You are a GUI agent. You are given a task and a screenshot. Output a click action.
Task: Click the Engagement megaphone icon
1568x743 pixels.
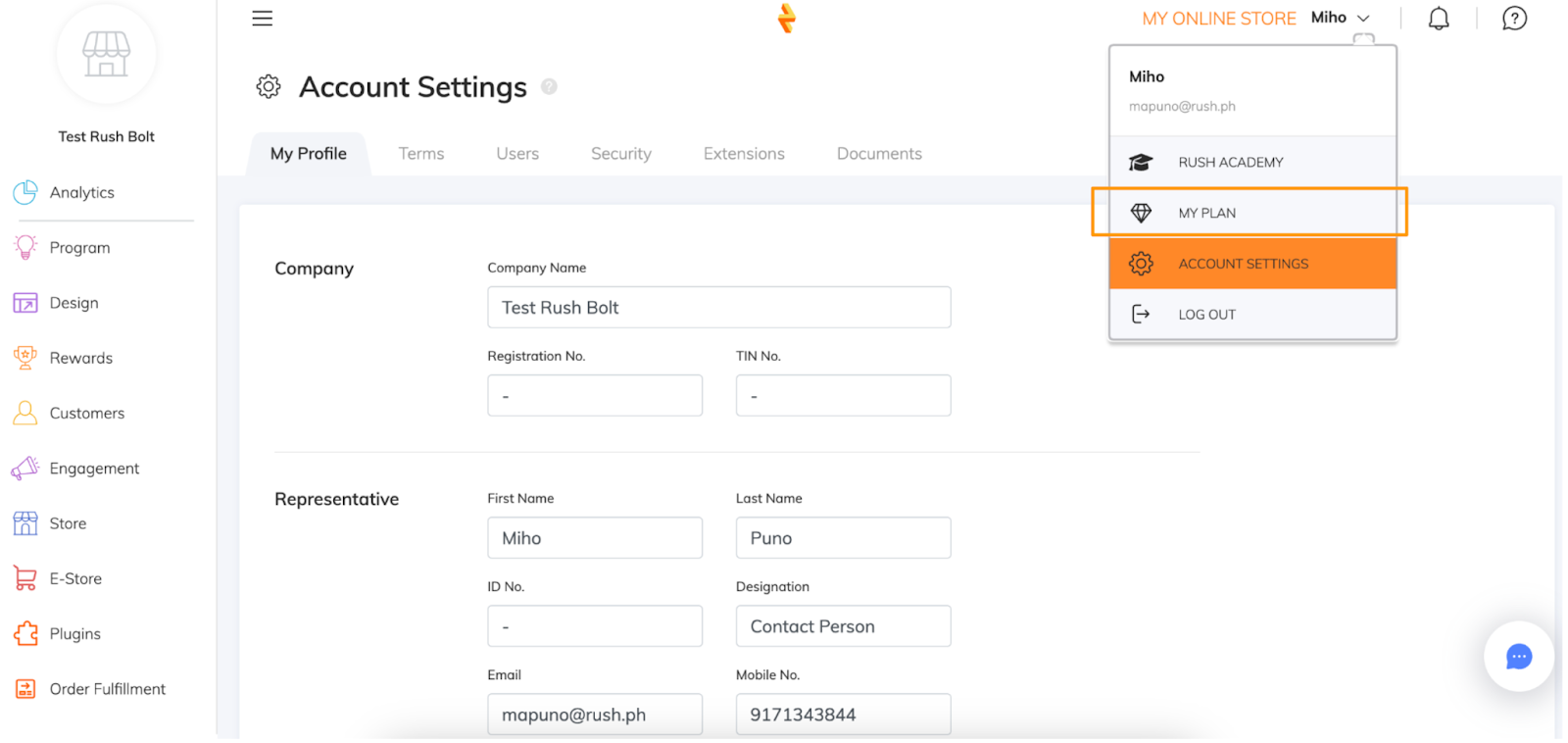click(x=25, y=468)
